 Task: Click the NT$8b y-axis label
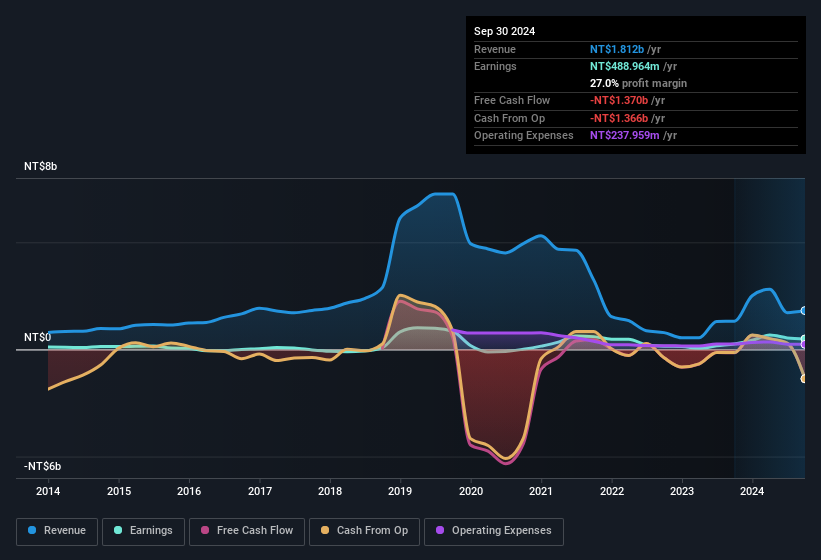[40, 166]
